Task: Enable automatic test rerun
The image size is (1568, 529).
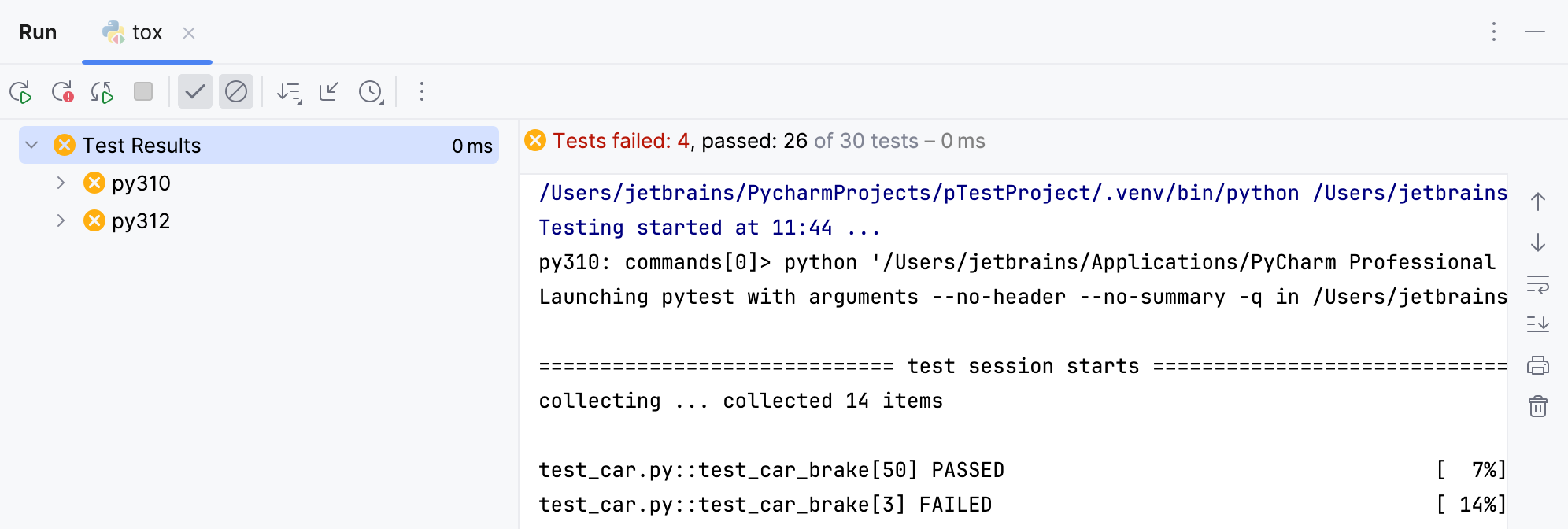Action: (x=102, y=91)
